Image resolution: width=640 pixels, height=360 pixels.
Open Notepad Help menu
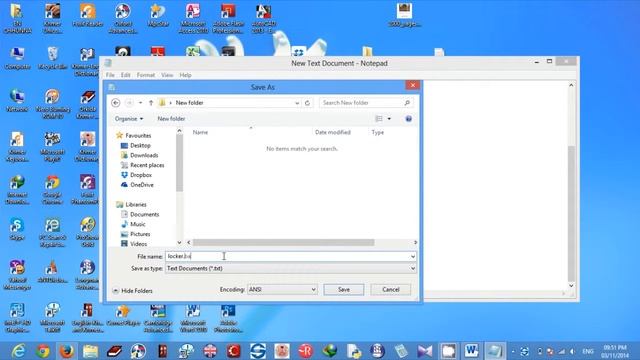tap(185, 75)
